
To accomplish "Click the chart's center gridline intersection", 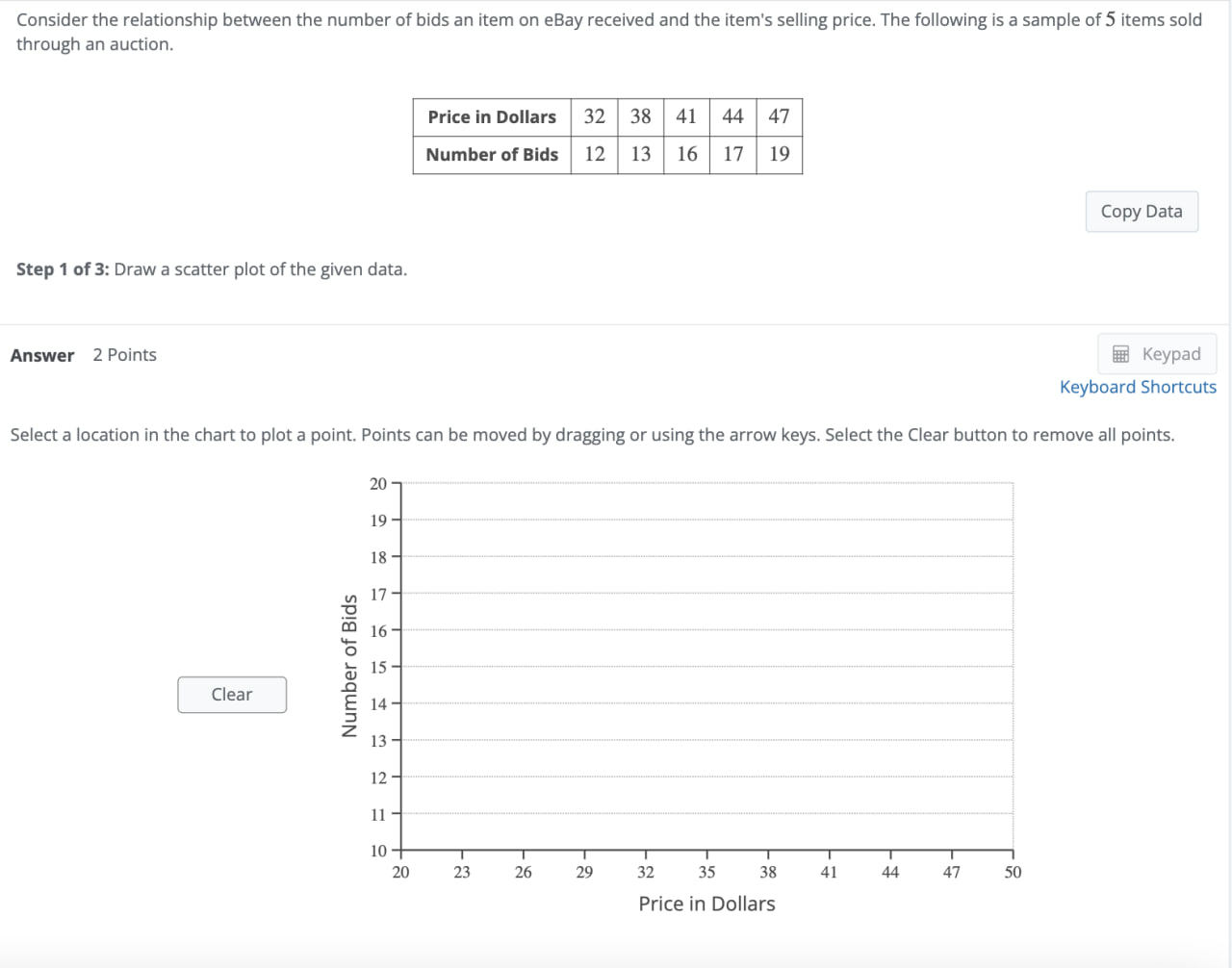I will (706, 667).
